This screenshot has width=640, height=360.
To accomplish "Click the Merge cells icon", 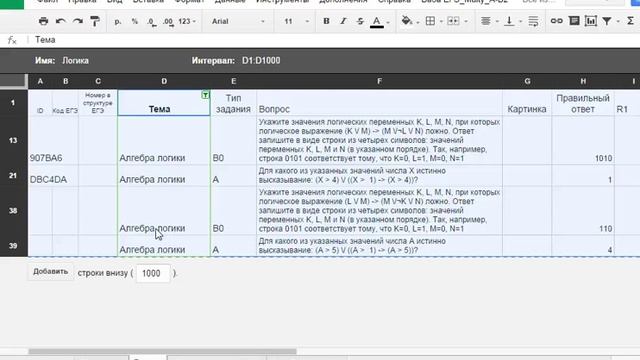I will (x=453, y=21).
